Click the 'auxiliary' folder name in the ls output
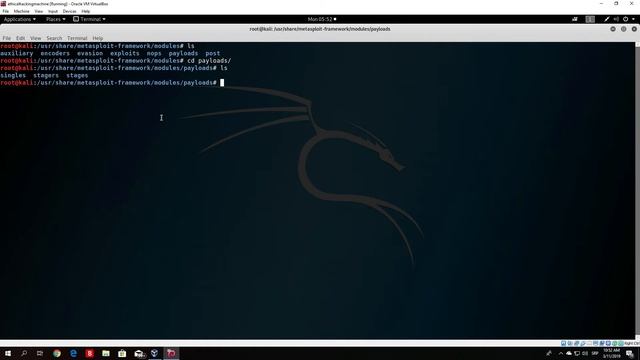 [17, 53]
